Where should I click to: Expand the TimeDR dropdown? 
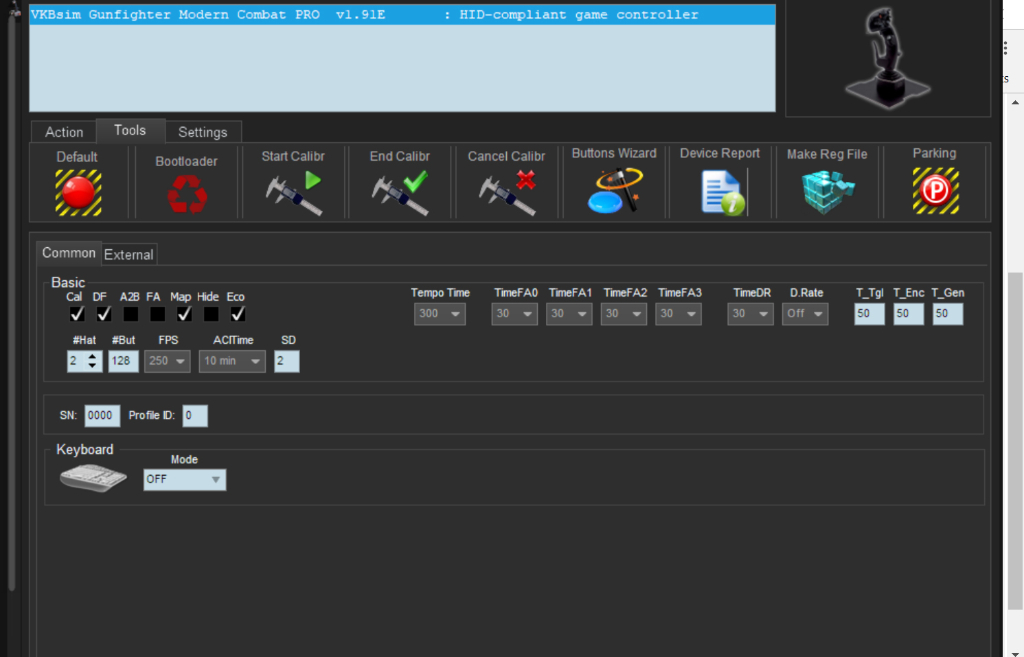coord(750,314)
